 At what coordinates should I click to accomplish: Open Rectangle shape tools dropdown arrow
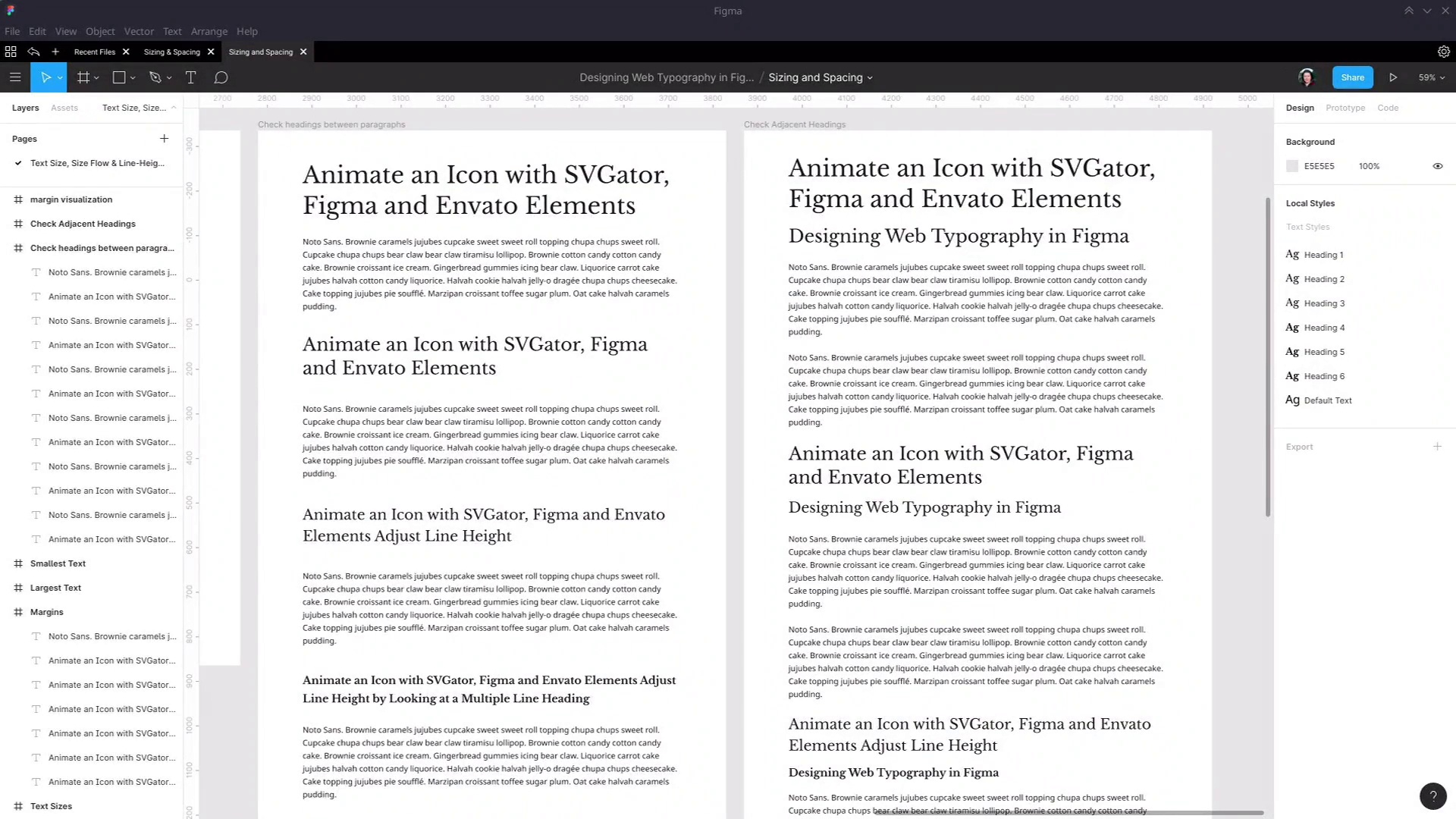[133, 78]
